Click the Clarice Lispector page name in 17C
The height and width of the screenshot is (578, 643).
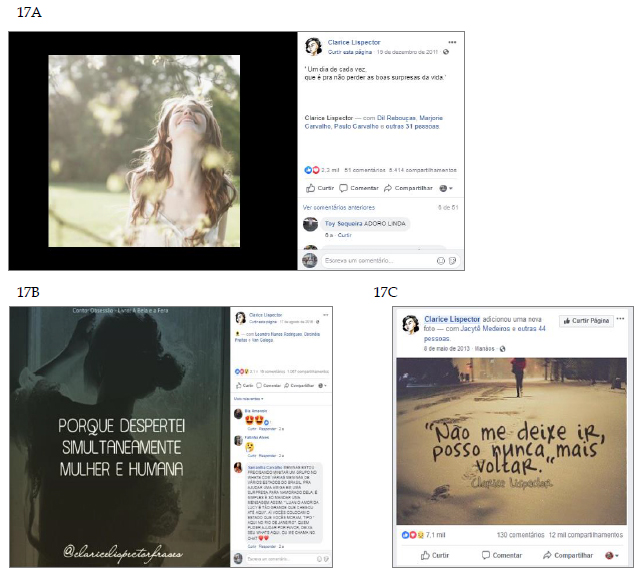452,319
